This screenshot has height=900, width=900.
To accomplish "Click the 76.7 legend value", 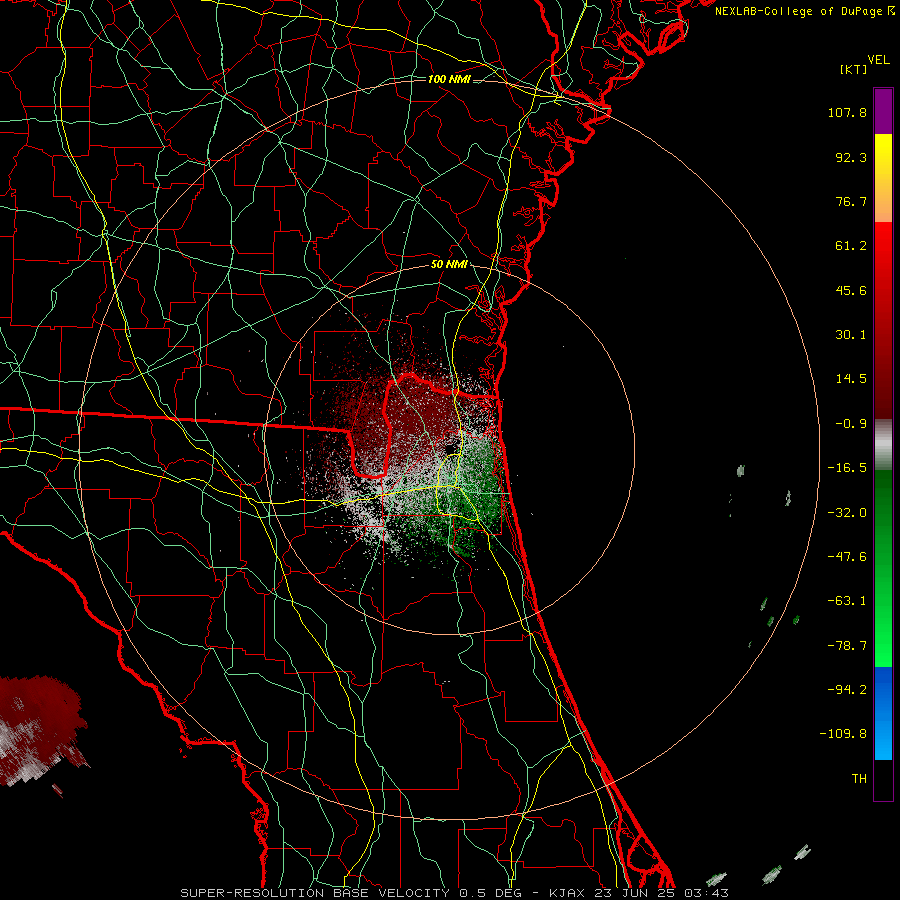I will [851, 201].
